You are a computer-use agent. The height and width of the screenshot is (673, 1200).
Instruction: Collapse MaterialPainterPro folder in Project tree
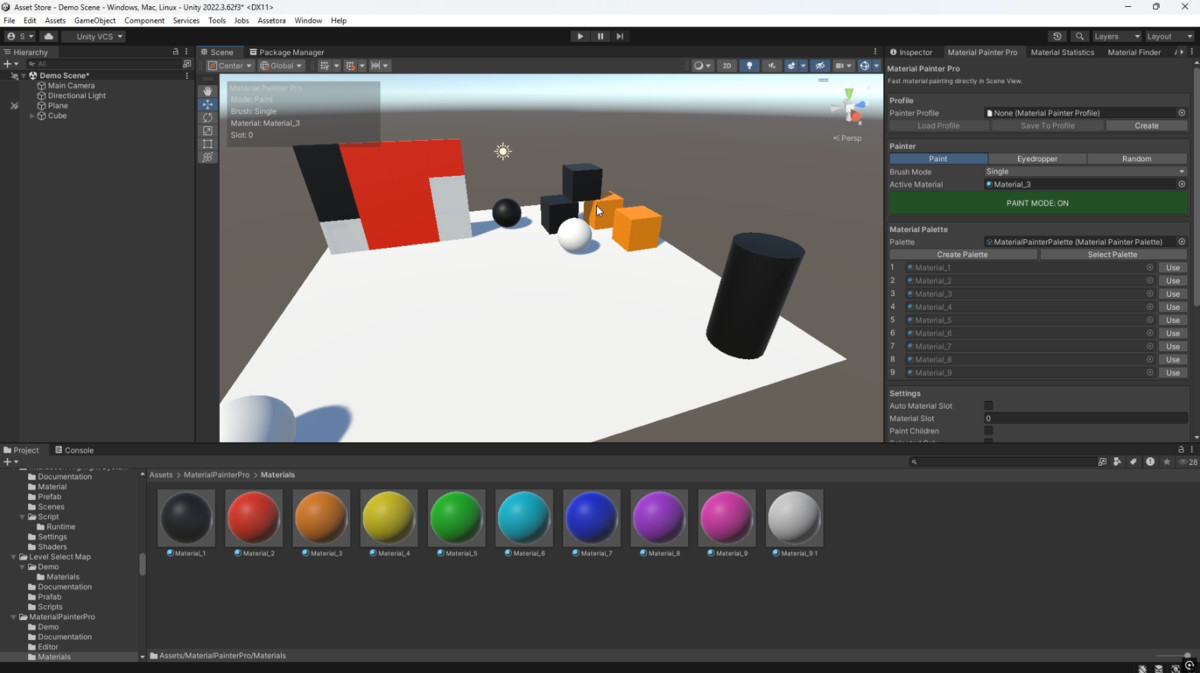pos(14,617)
